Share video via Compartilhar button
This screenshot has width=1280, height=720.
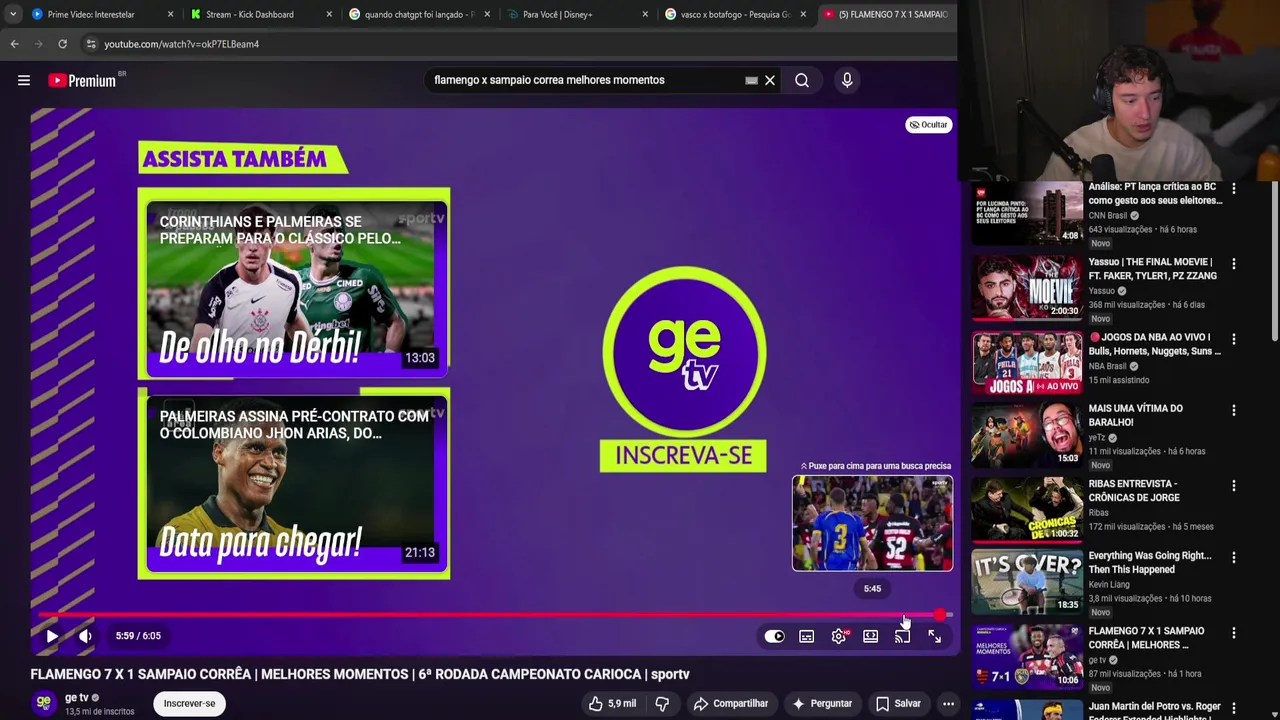point(731,703)
